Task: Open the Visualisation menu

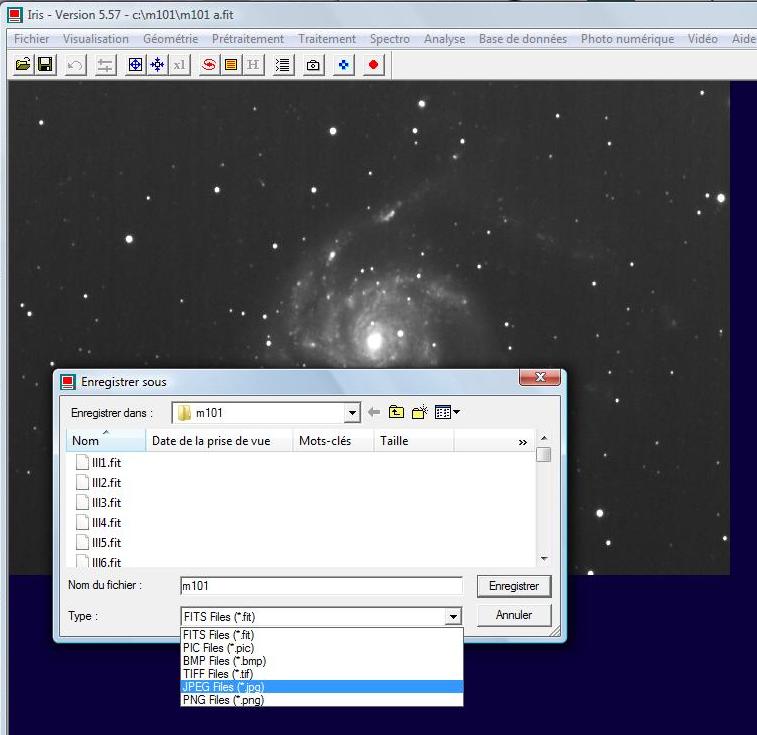Action: [x=96, y=39]
